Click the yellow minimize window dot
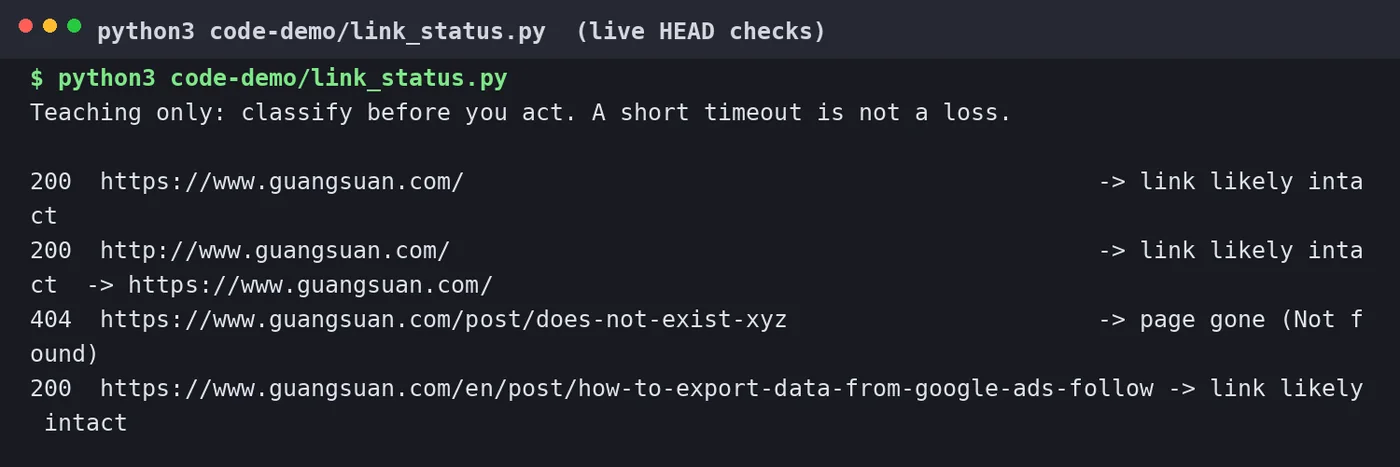This screenshot has width=1400, height=467. pos(50,26)
